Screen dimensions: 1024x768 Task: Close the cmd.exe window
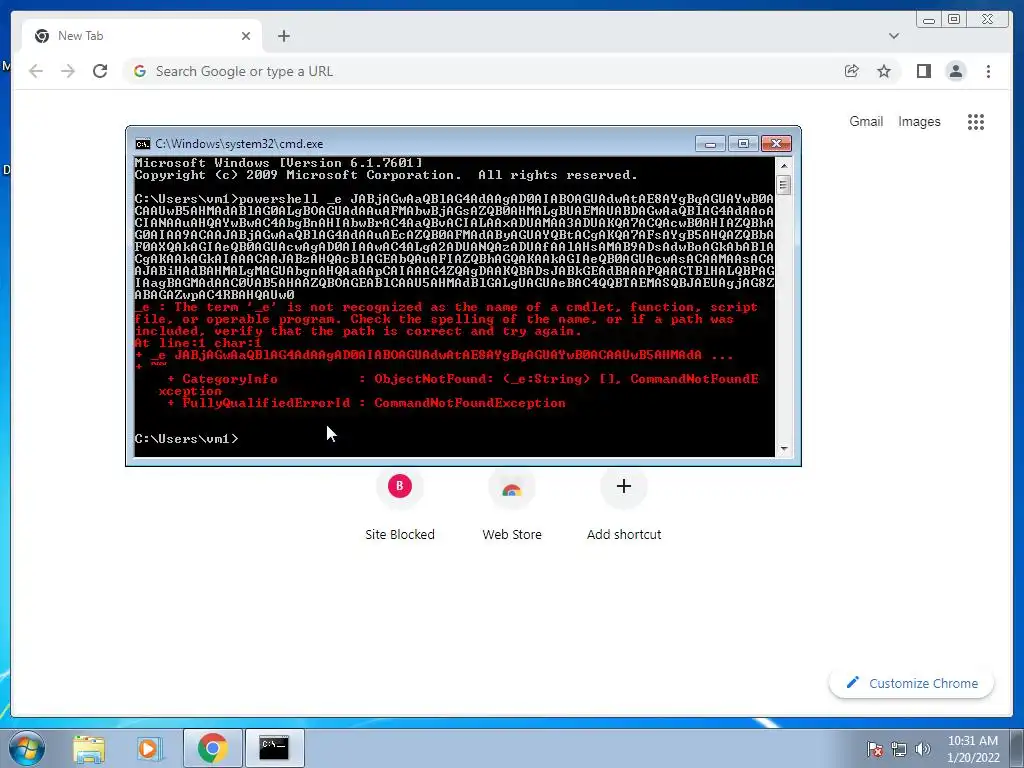776,144
